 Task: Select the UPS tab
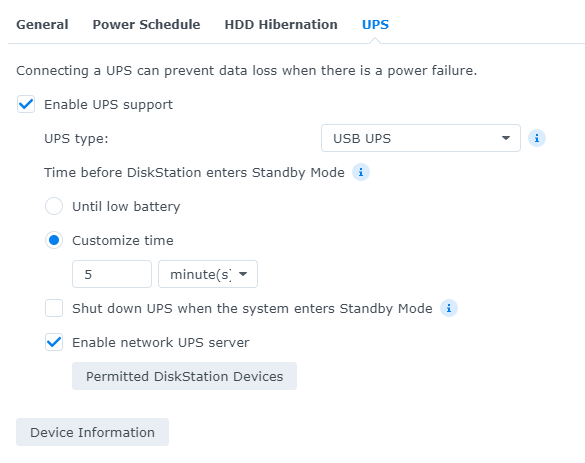coord(375,25)
